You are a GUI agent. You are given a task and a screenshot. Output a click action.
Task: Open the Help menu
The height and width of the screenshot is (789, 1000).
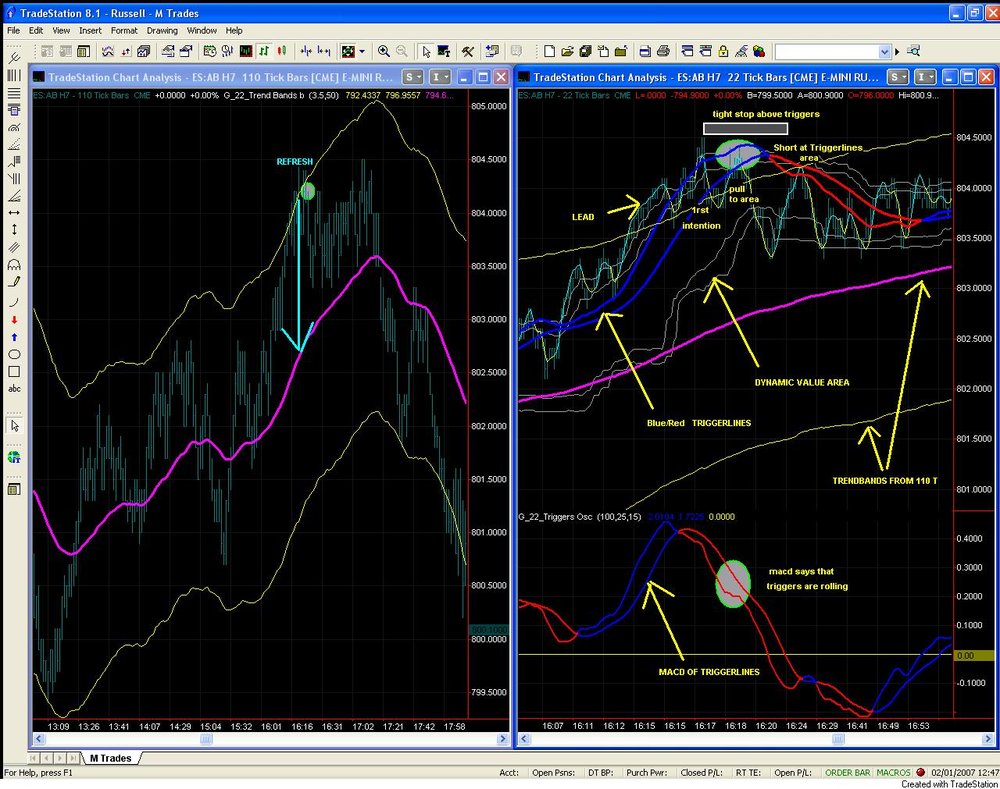coord(233,30)
